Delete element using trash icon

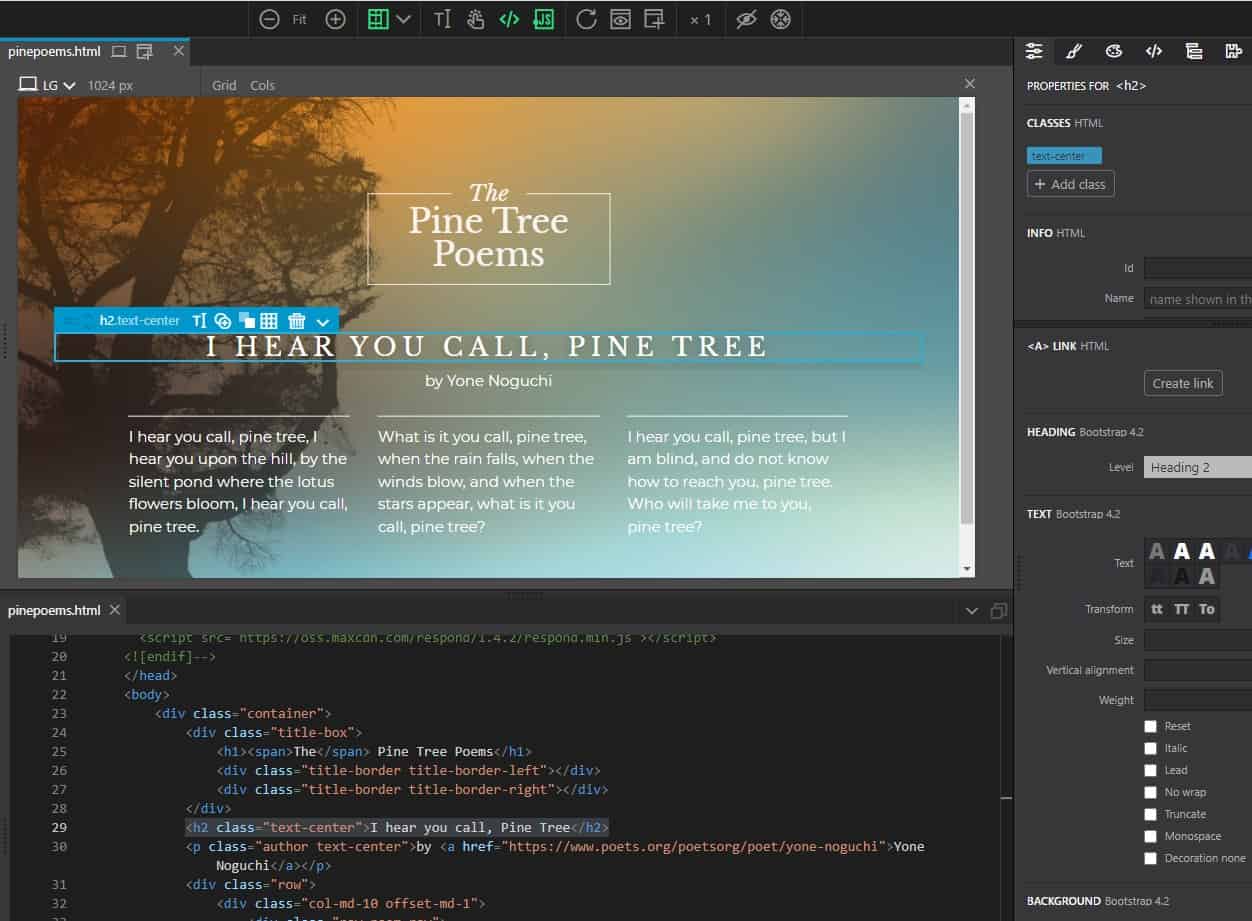297,321
